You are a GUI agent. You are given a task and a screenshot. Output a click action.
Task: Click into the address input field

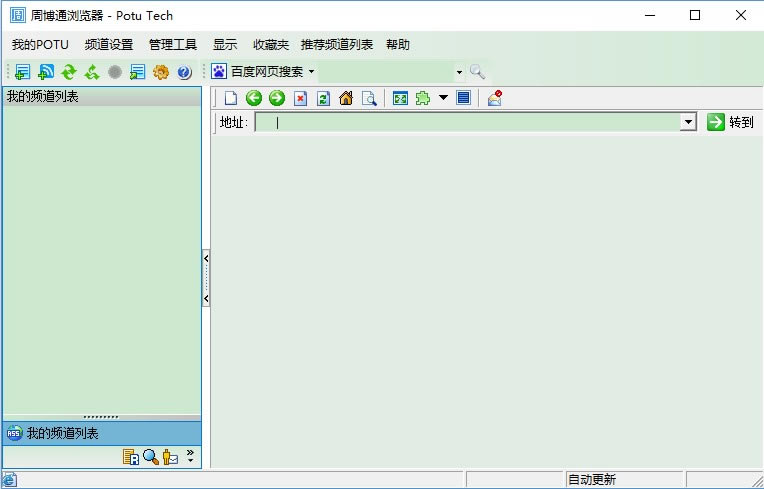point(468,122)
